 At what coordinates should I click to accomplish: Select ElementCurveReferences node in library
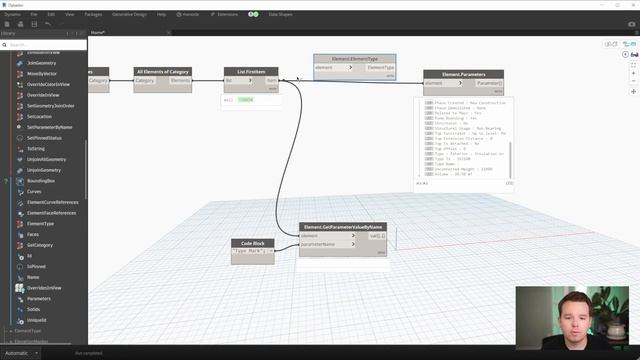point(52,202)
